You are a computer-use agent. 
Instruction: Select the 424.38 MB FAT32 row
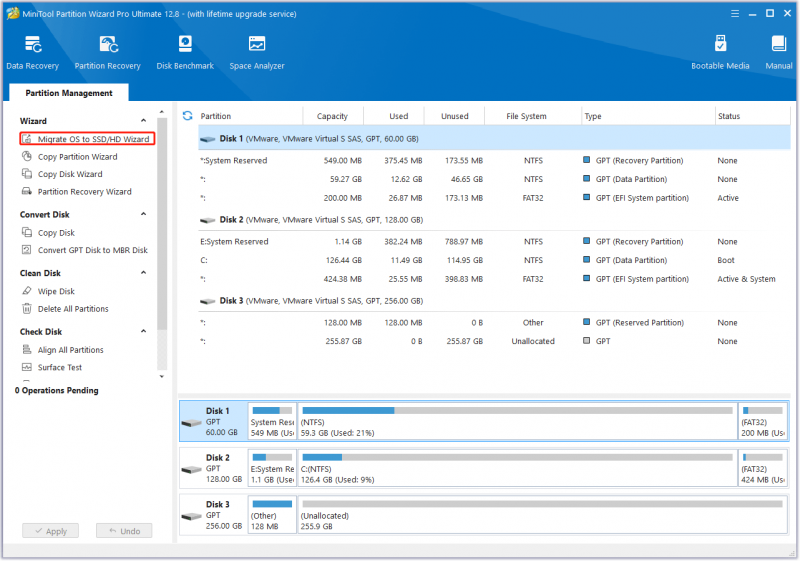click(494, 279)
